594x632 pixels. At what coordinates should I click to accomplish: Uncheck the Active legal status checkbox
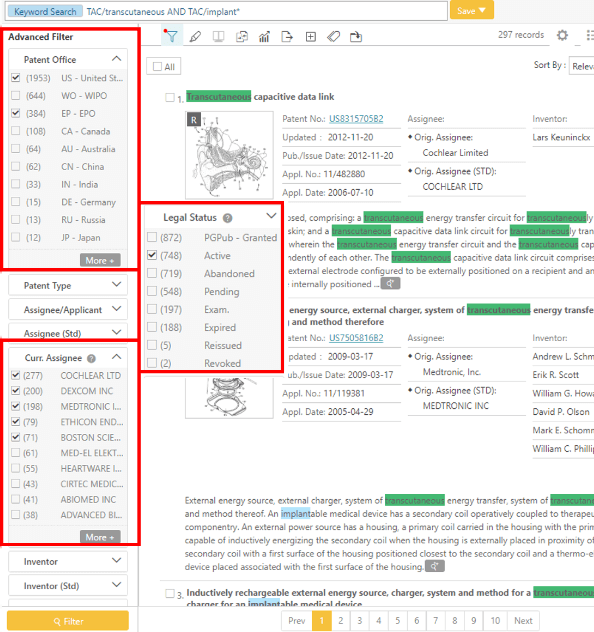point(152,255)
